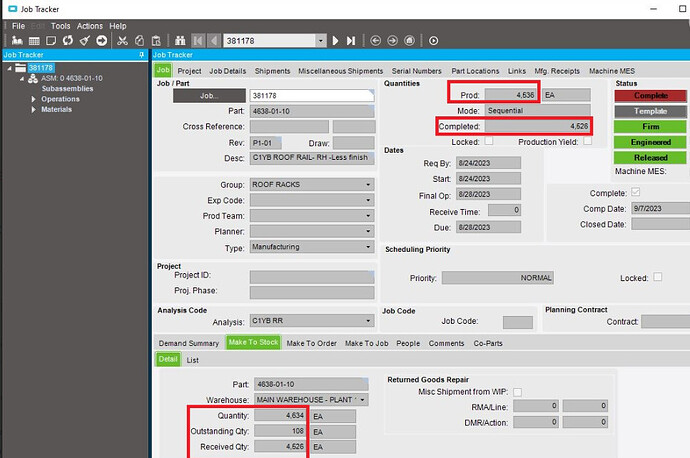Click the Copy icon
The height and width of the screenshot is (458, 690).
coord(139,40)
